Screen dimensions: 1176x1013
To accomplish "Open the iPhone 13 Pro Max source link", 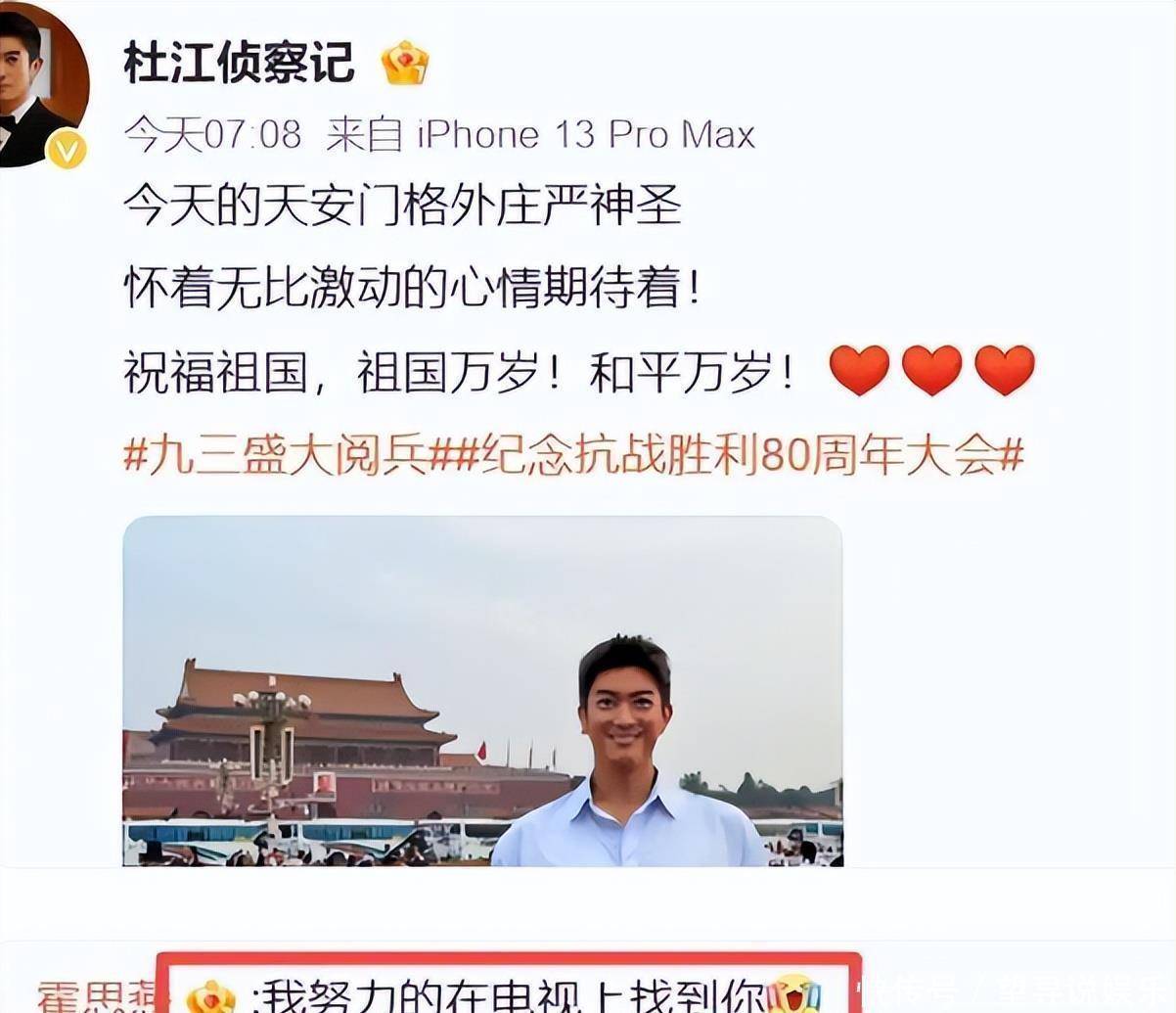I will [x=586, y=134].
